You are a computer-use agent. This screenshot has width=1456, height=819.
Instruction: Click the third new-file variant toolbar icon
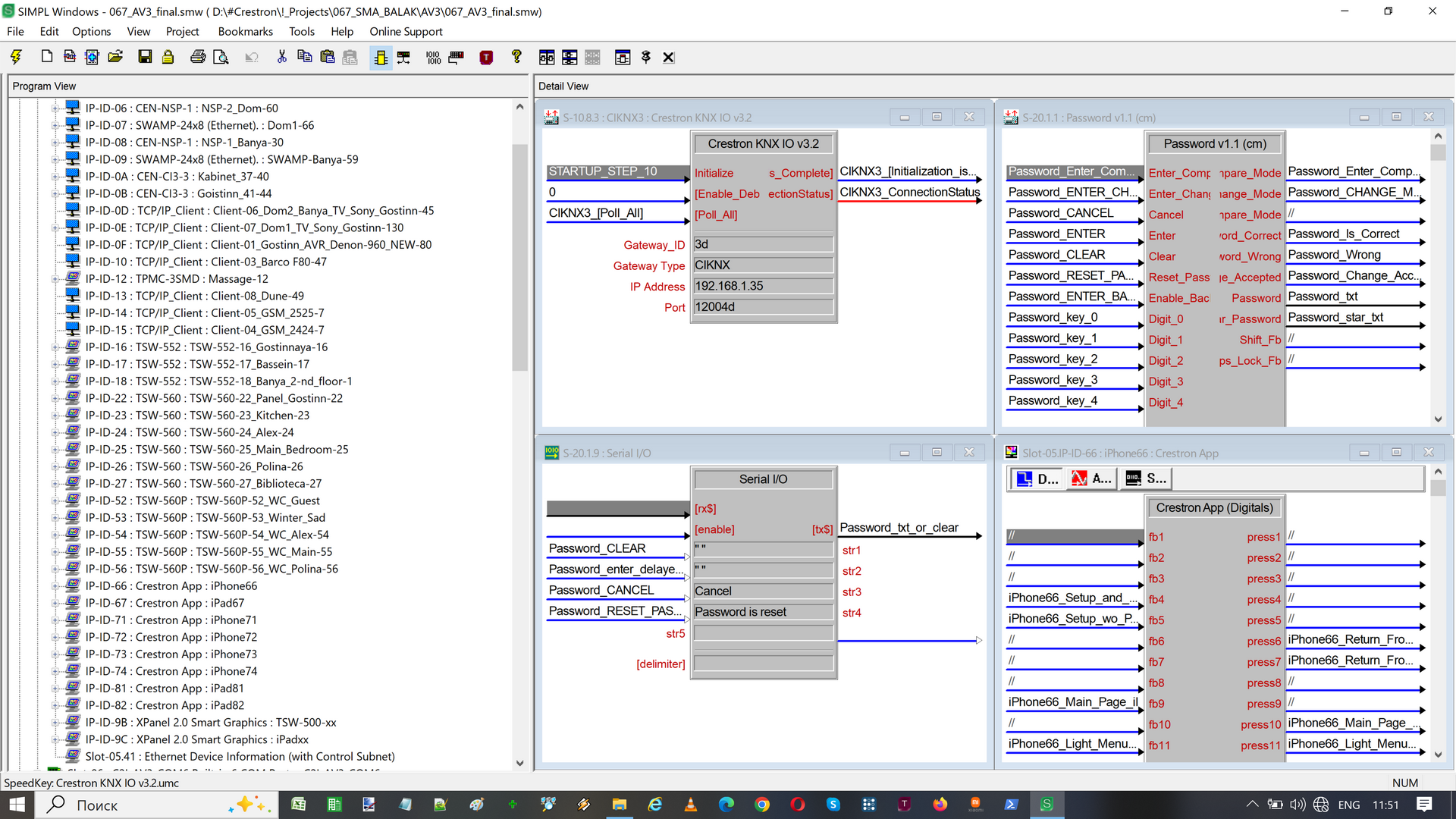pyautogui.click(x=93, y=57)
